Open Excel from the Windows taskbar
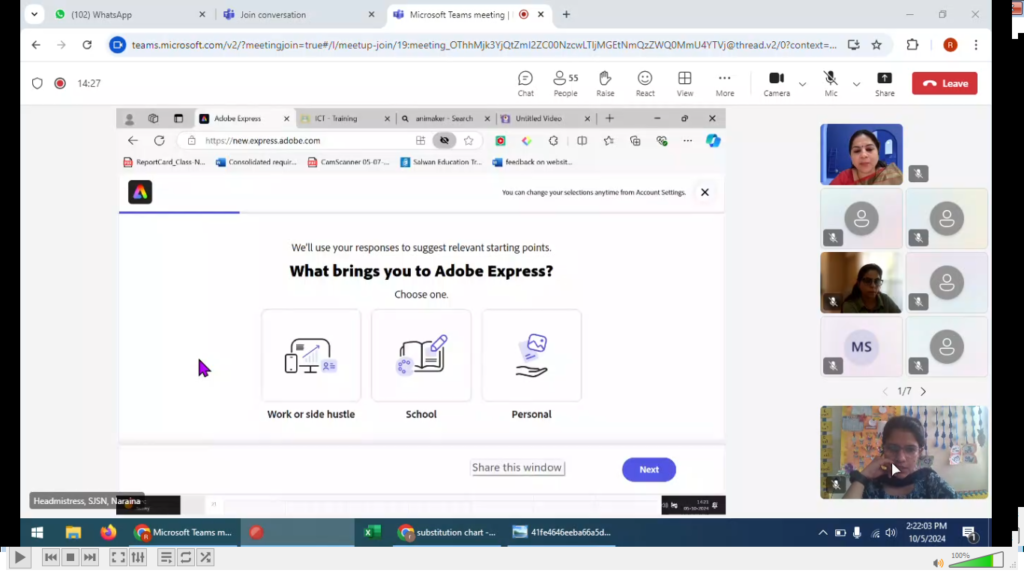Viewport: 1024px width, 576px height. coord(372,533)
